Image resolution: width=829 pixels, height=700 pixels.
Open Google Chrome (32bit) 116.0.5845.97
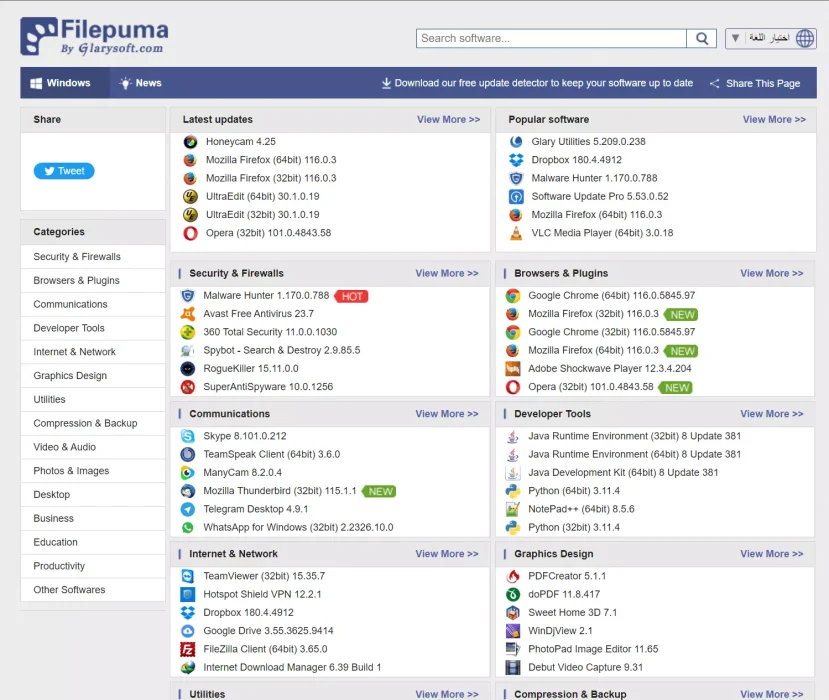click(612, 332)
